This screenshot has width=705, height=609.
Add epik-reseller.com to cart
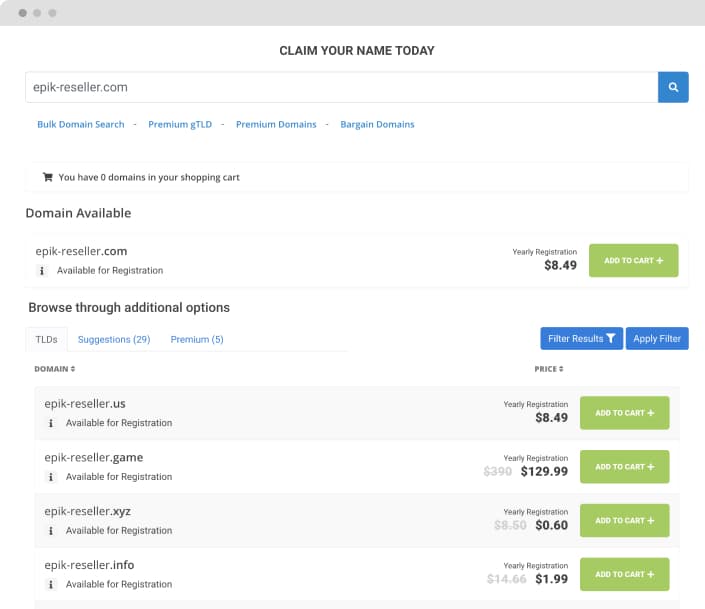(634, 260)
